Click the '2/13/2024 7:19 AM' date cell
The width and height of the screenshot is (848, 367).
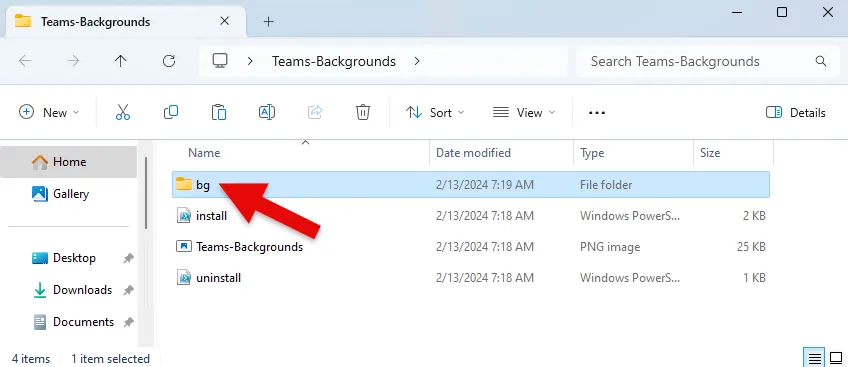click(485, 185)
